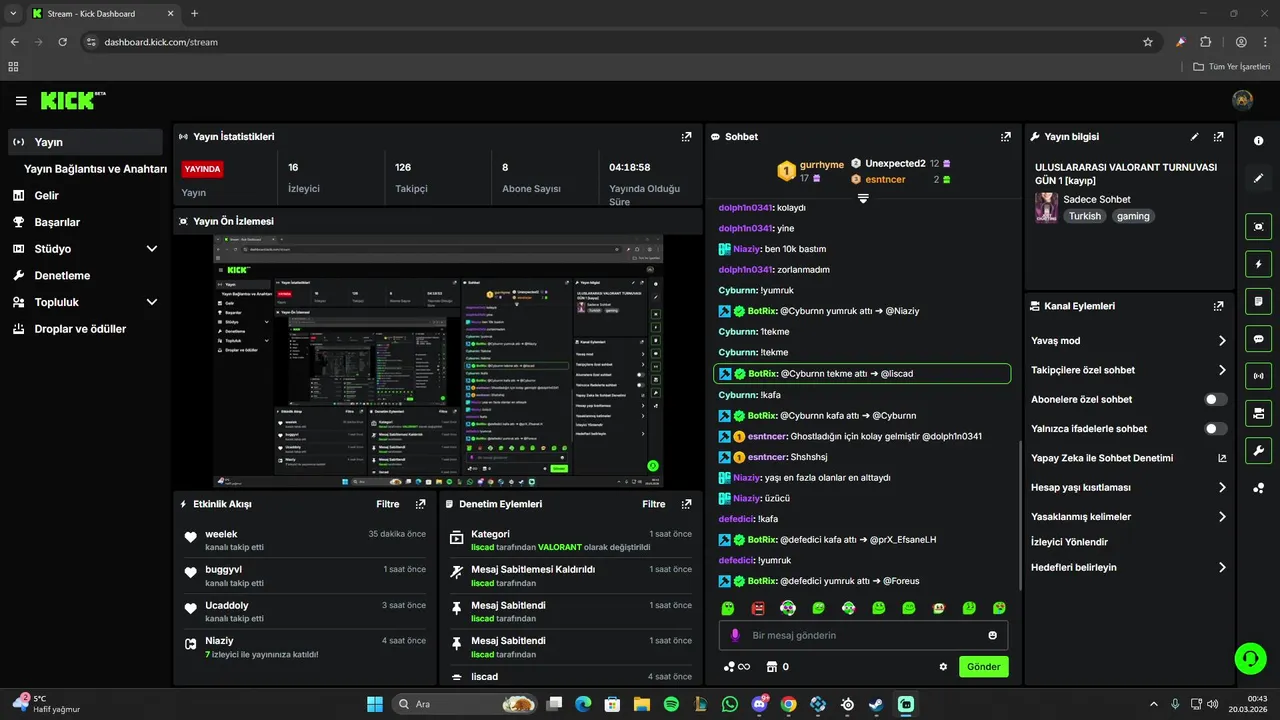1280x720 pixels.
Task: Expand the Stüdyo sidebar section
Action: [x=152, y=249]
